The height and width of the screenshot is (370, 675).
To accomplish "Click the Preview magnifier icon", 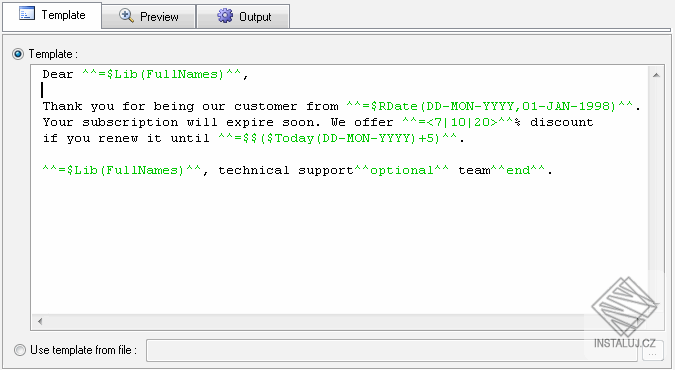I will click(126, 16).
